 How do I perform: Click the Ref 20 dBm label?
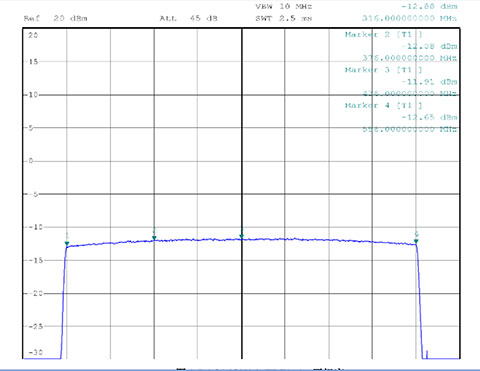56,18
